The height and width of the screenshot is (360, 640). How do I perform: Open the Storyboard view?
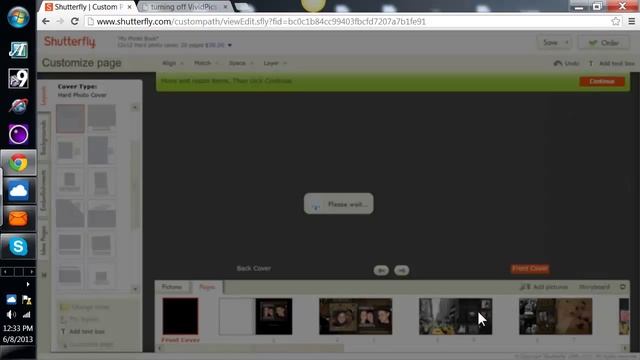coord(594,287)
